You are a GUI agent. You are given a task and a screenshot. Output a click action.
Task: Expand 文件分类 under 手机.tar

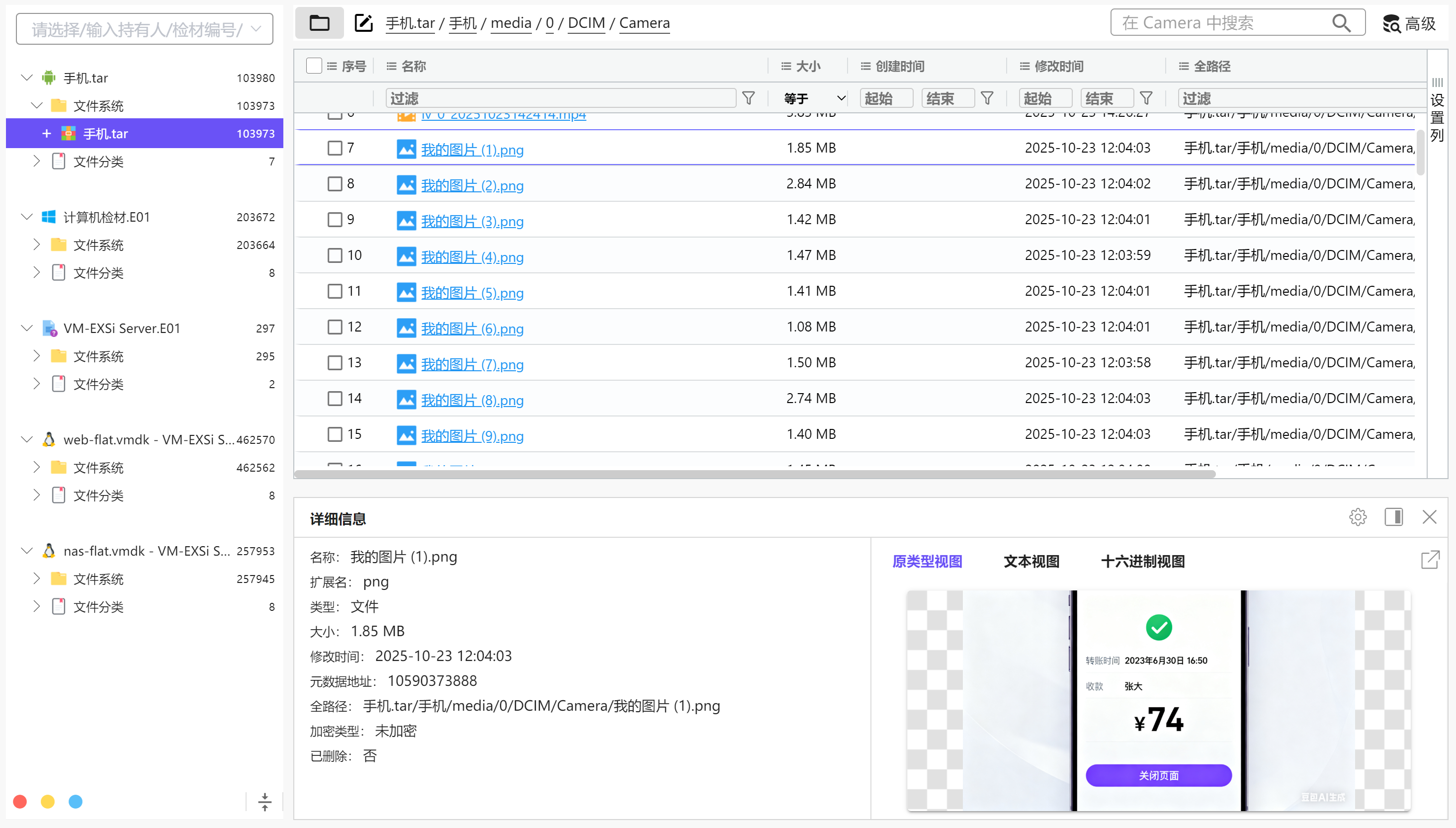click(x=37, y=162)
